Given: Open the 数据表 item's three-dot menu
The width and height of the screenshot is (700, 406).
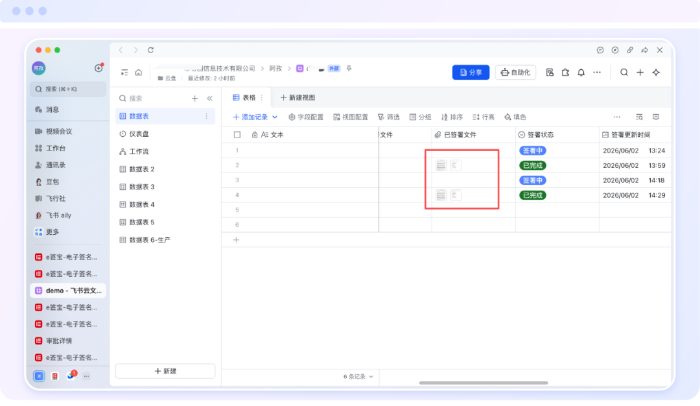Looking at the screenshot, I should 206,116.
